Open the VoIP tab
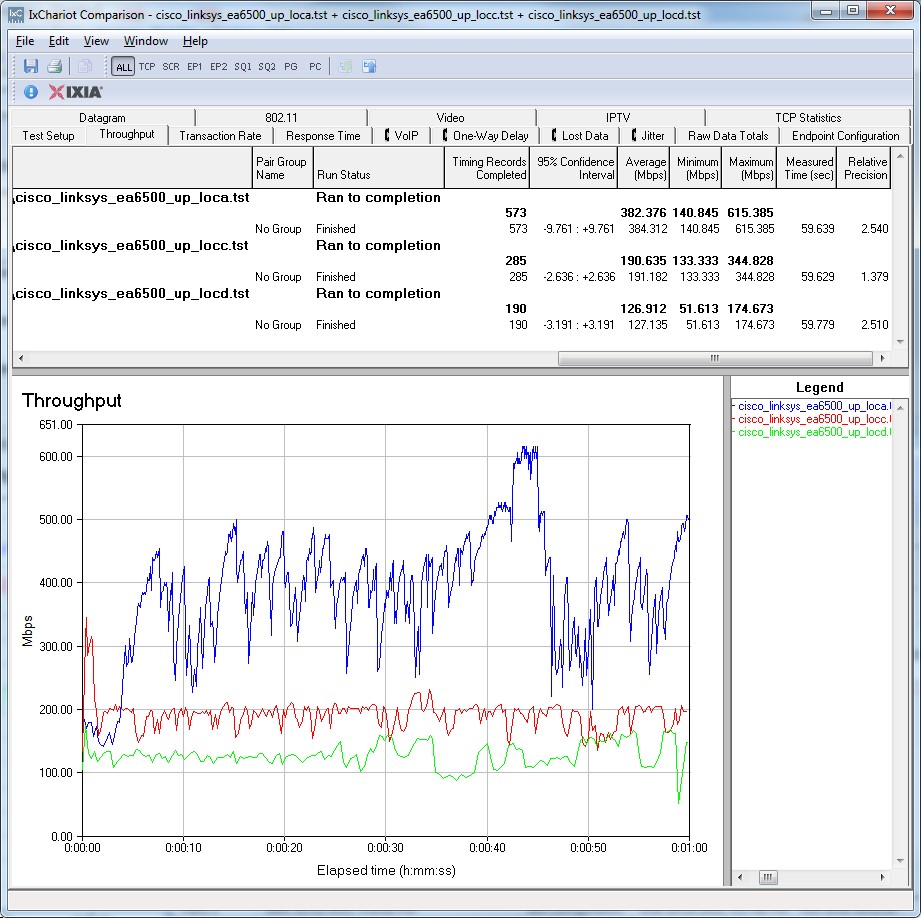This screenshot has height=918, width=921. point(402,136)
